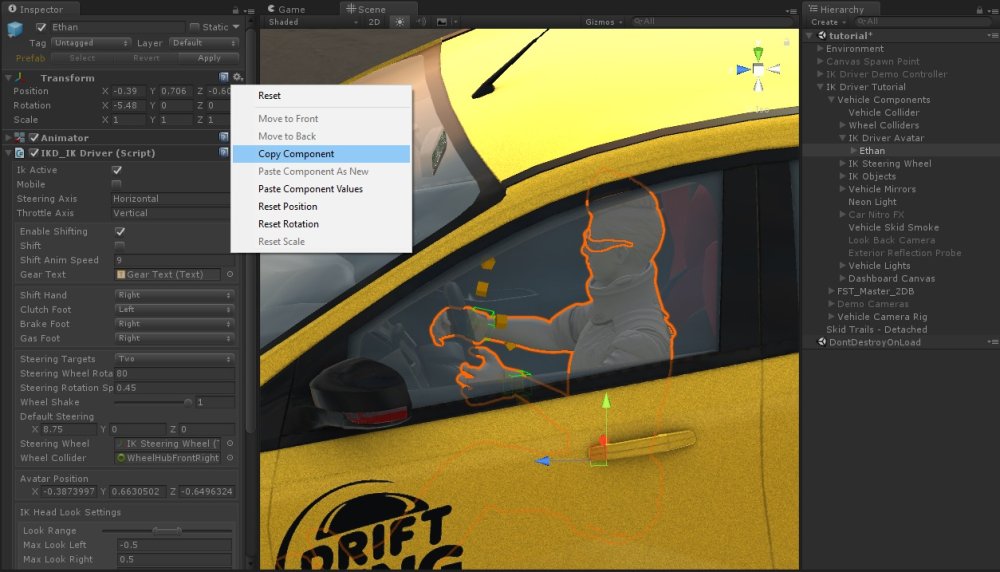This screenshot has width=1000, height=572.
Task: Adjust Wheel Shake slider
Action: (153, 402)
